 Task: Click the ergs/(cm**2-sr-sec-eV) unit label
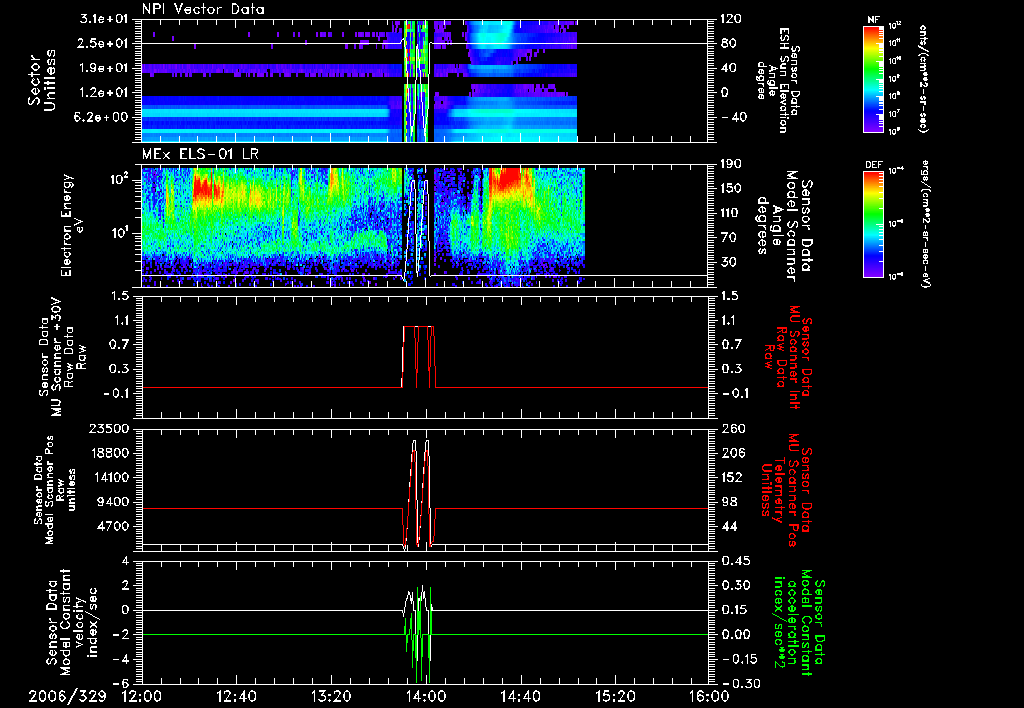point(926,224)
